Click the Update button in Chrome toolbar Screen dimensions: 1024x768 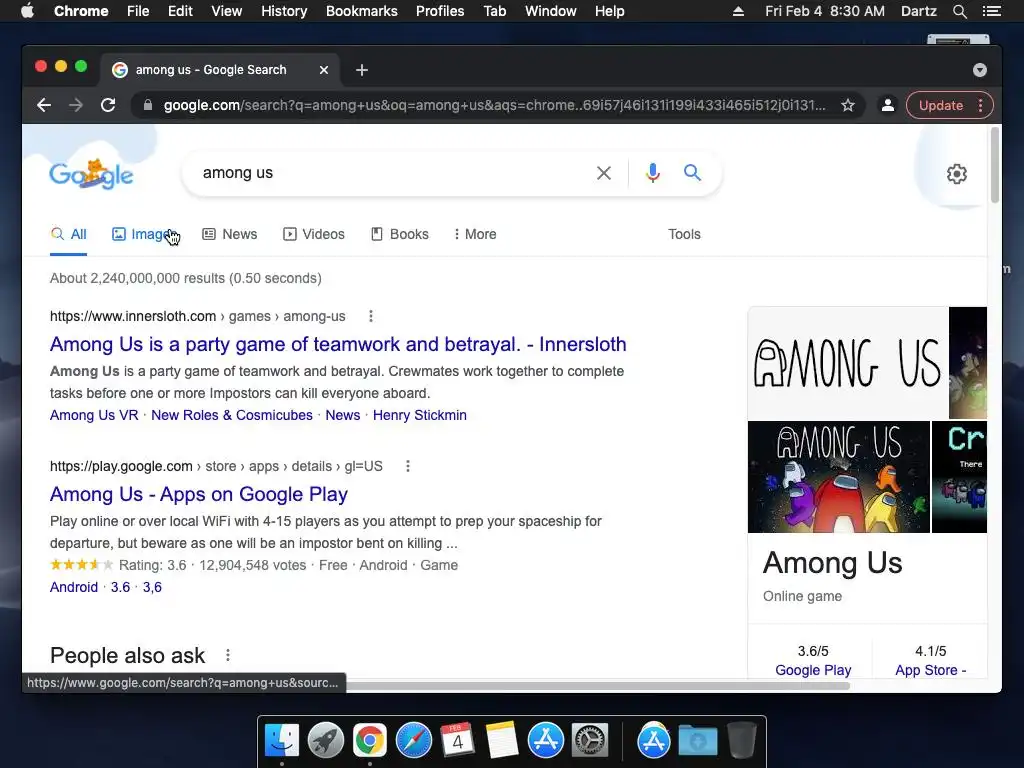[941, 105]
